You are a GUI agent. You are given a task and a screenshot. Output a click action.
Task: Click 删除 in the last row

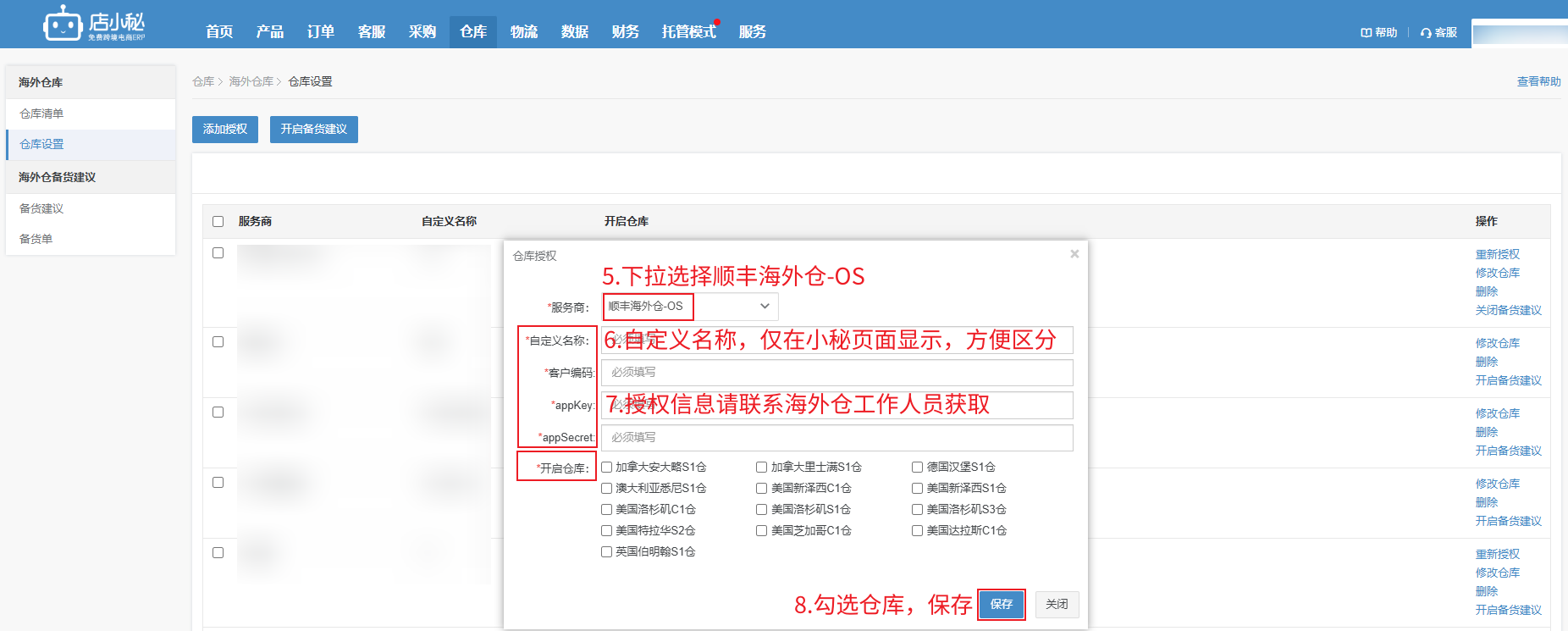pyautogui.click(x=1487, y=591)
